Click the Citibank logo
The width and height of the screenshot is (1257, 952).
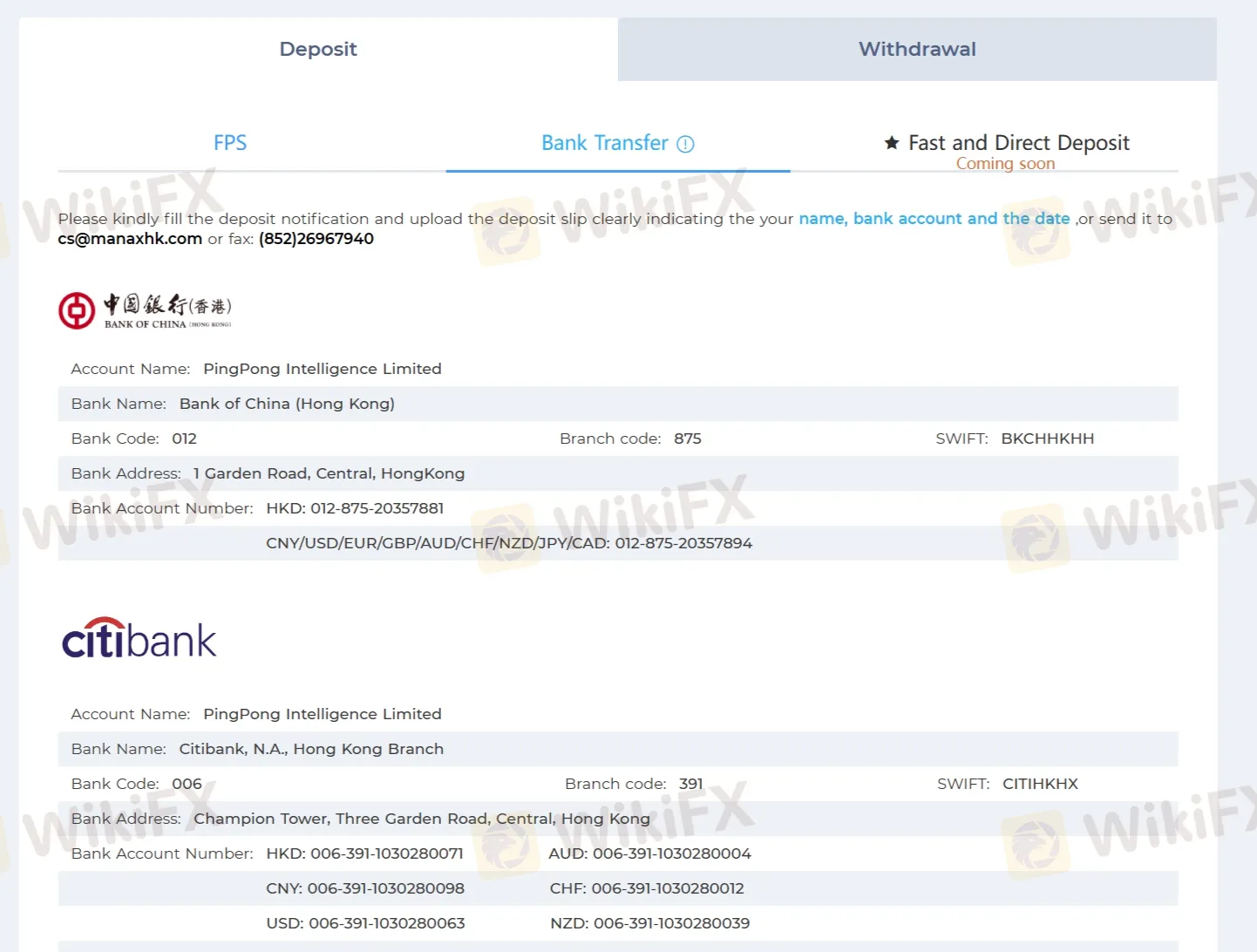pyautogui.click(x=139, y=638)
